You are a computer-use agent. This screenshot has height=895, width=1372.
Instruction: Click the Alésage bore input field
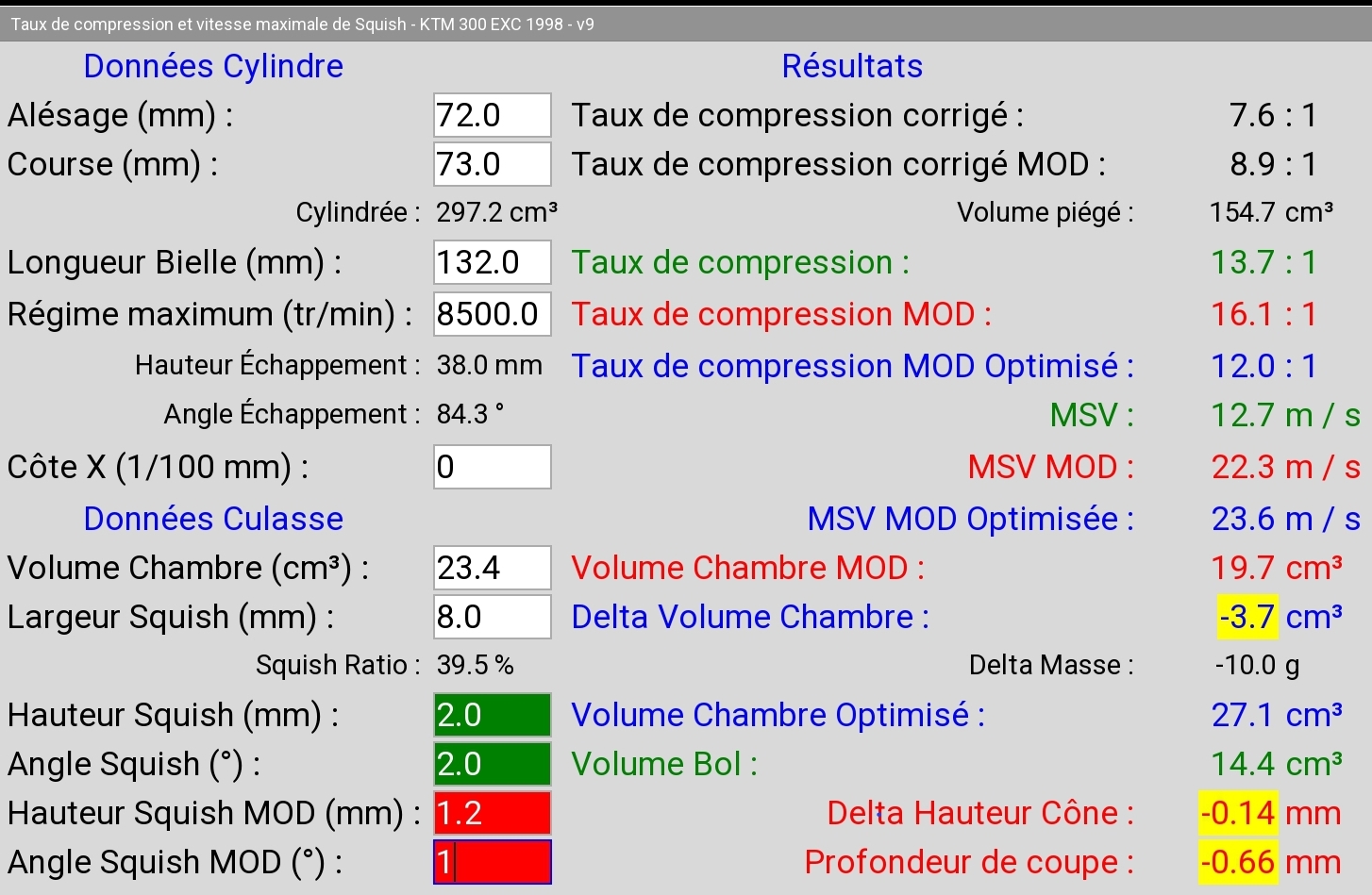492,115
